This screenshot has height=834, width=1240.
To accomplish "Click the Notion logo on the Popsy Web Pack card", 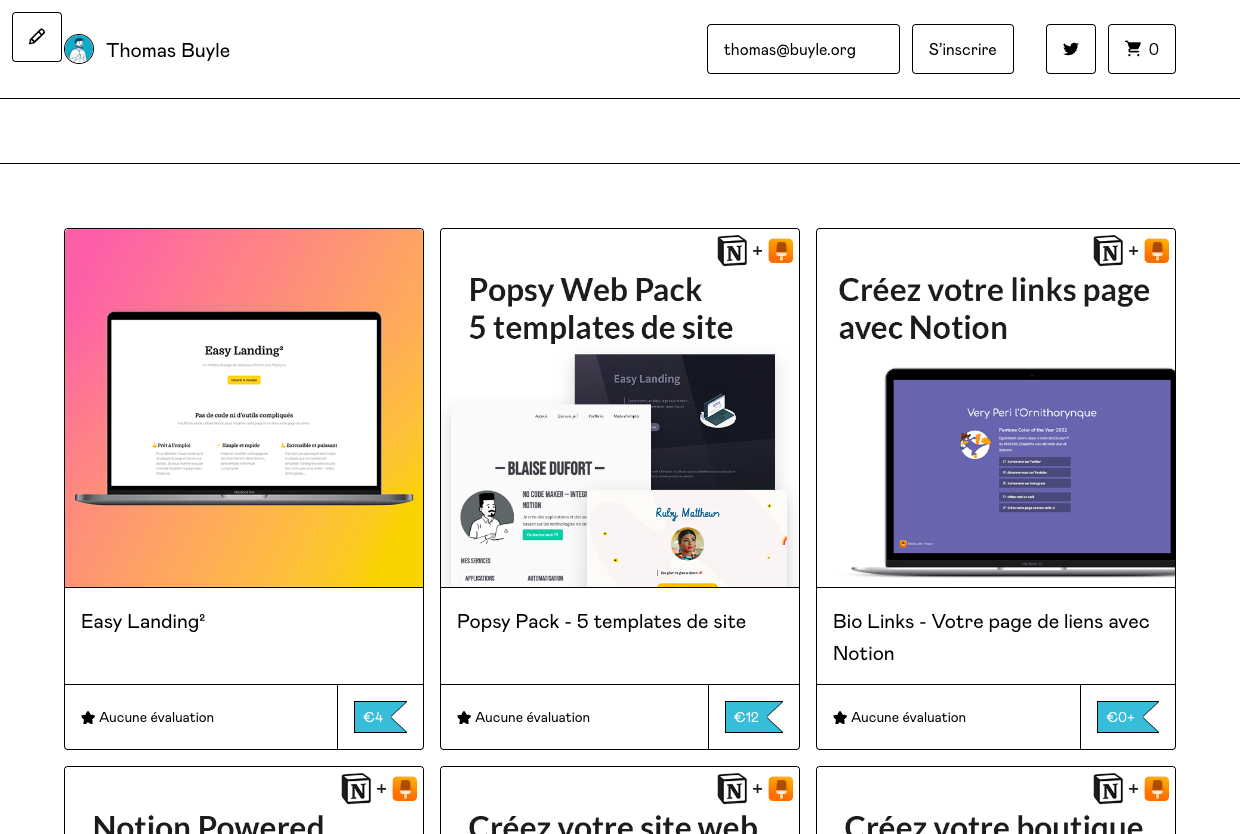I will 733,251.
